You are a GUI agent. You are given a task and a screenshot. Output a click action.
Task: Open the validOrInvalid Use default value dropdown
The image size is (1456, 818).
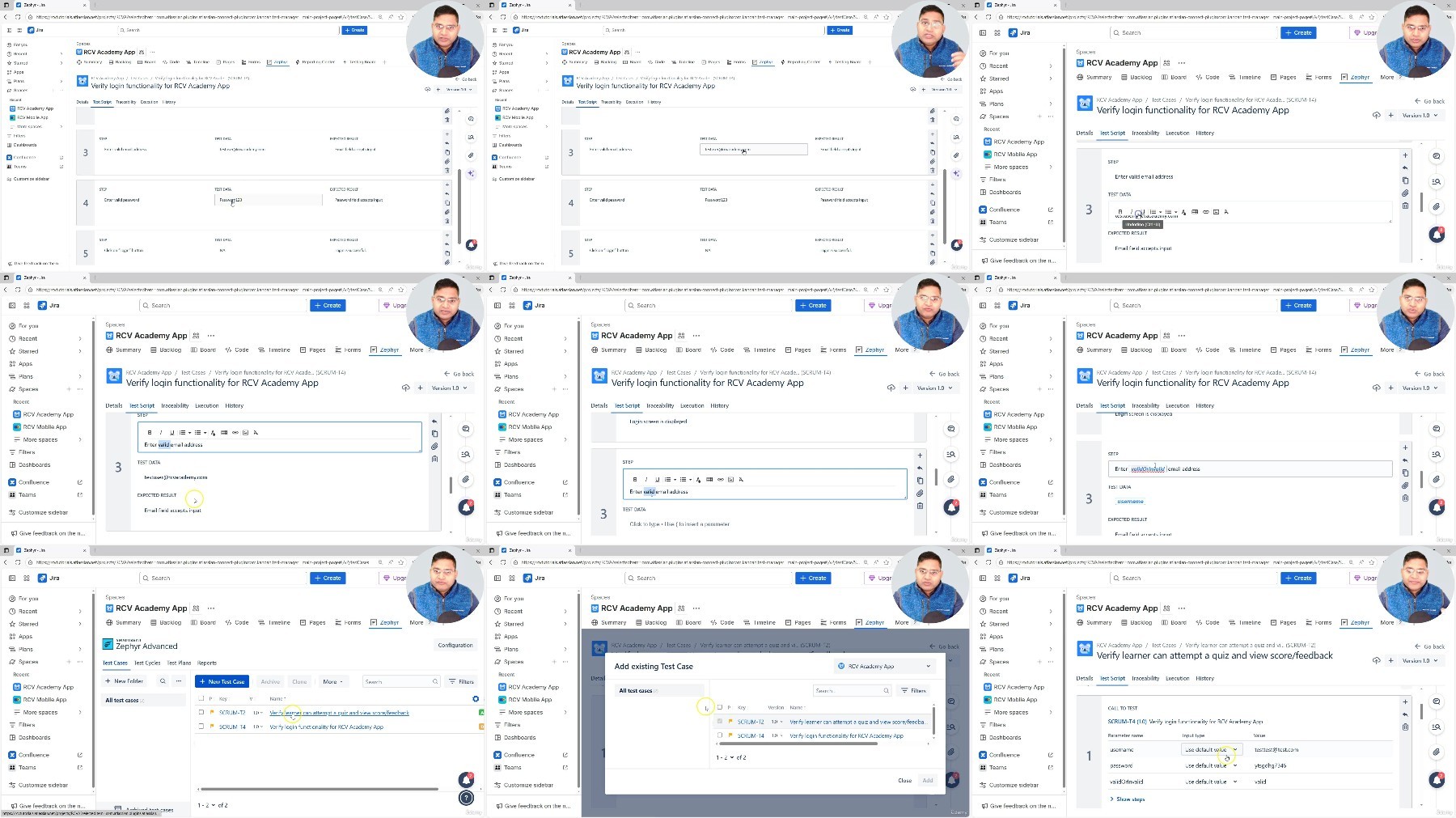(1211, 782)
